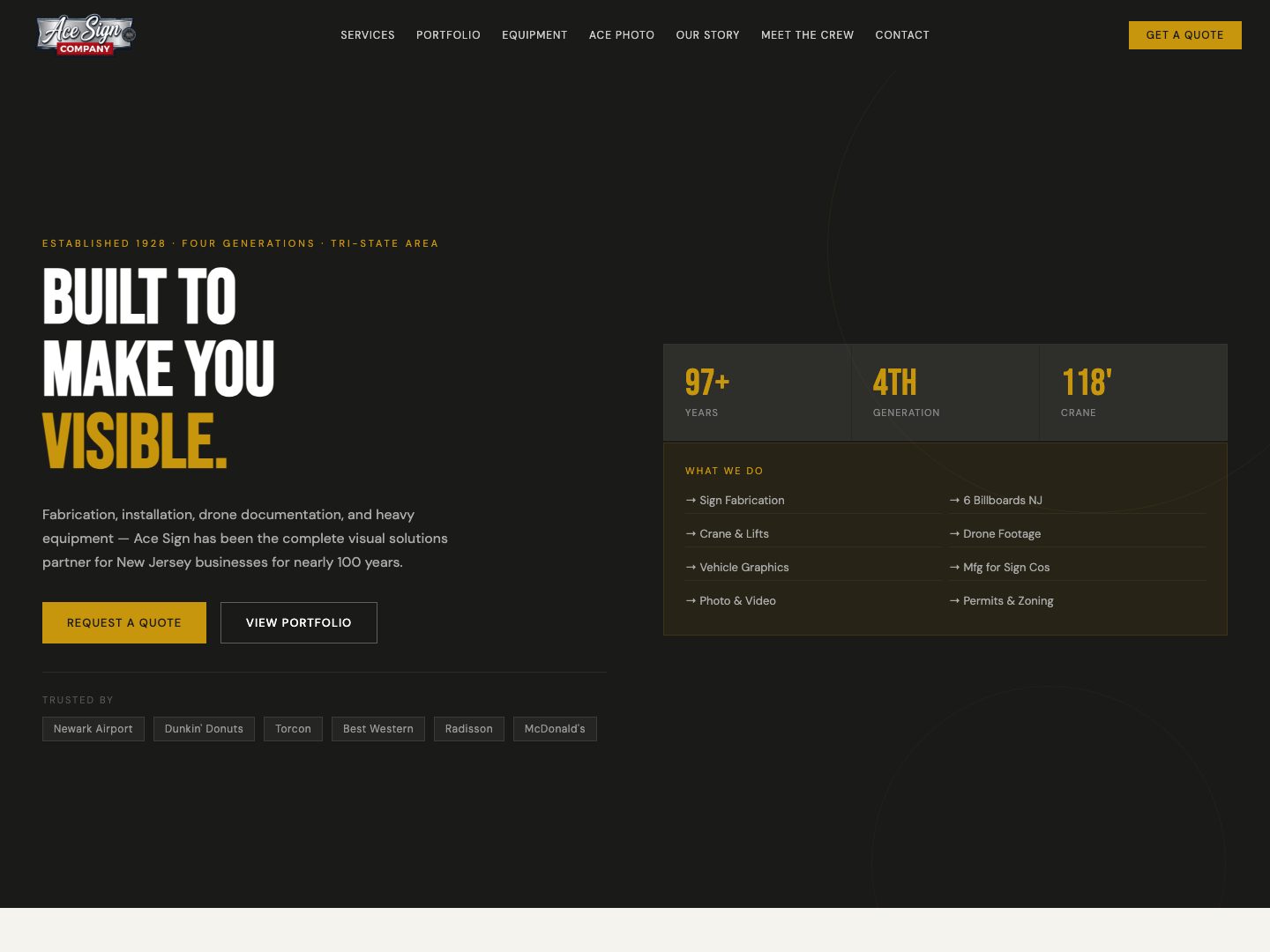This screenshot has width=1270, height=952.
Task: Click Contact in the top navigation
Action: coord(902,35)
